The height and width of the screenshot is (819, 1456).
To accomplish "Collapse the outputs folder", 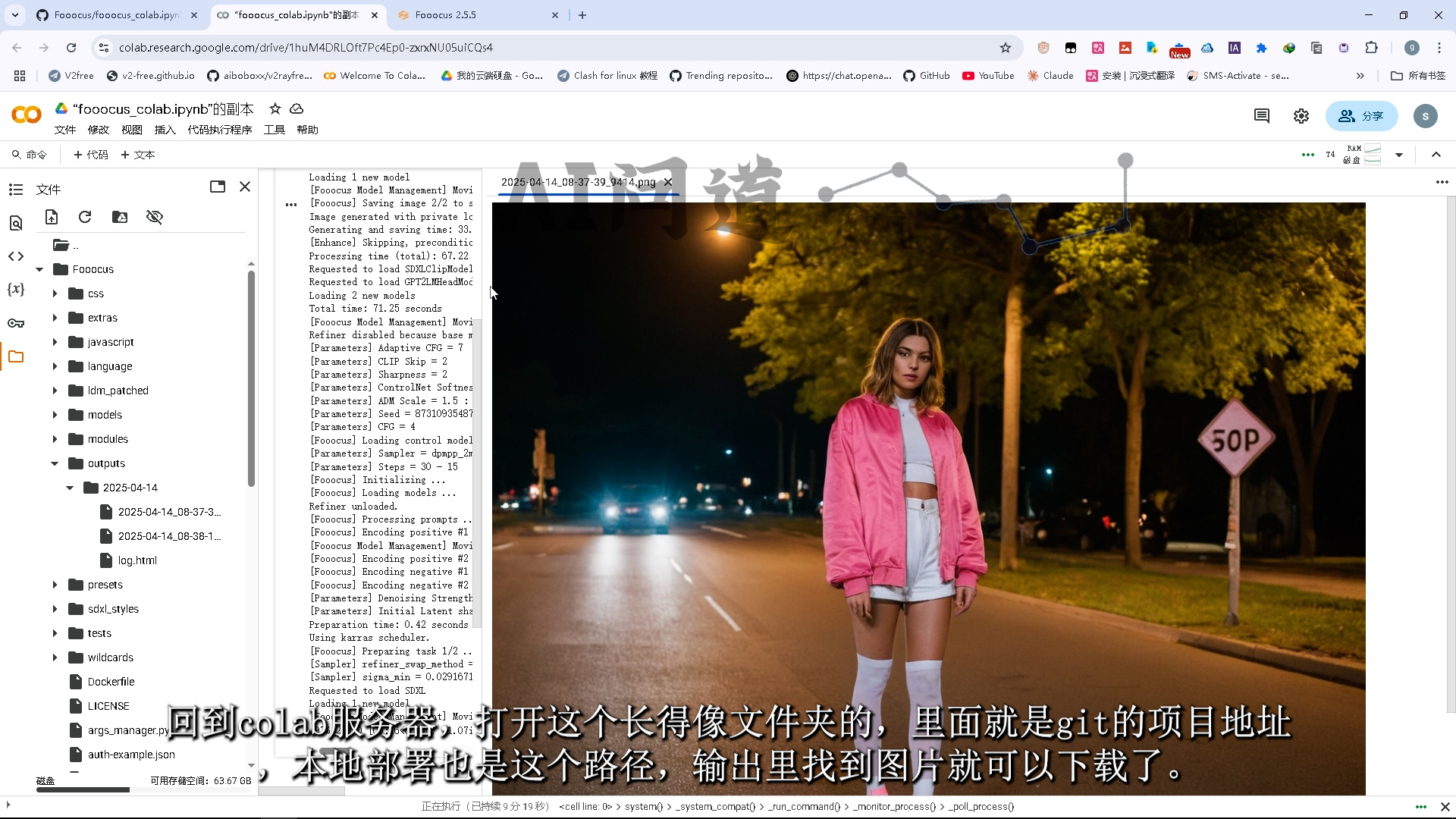I will click(x=55, y=463).
